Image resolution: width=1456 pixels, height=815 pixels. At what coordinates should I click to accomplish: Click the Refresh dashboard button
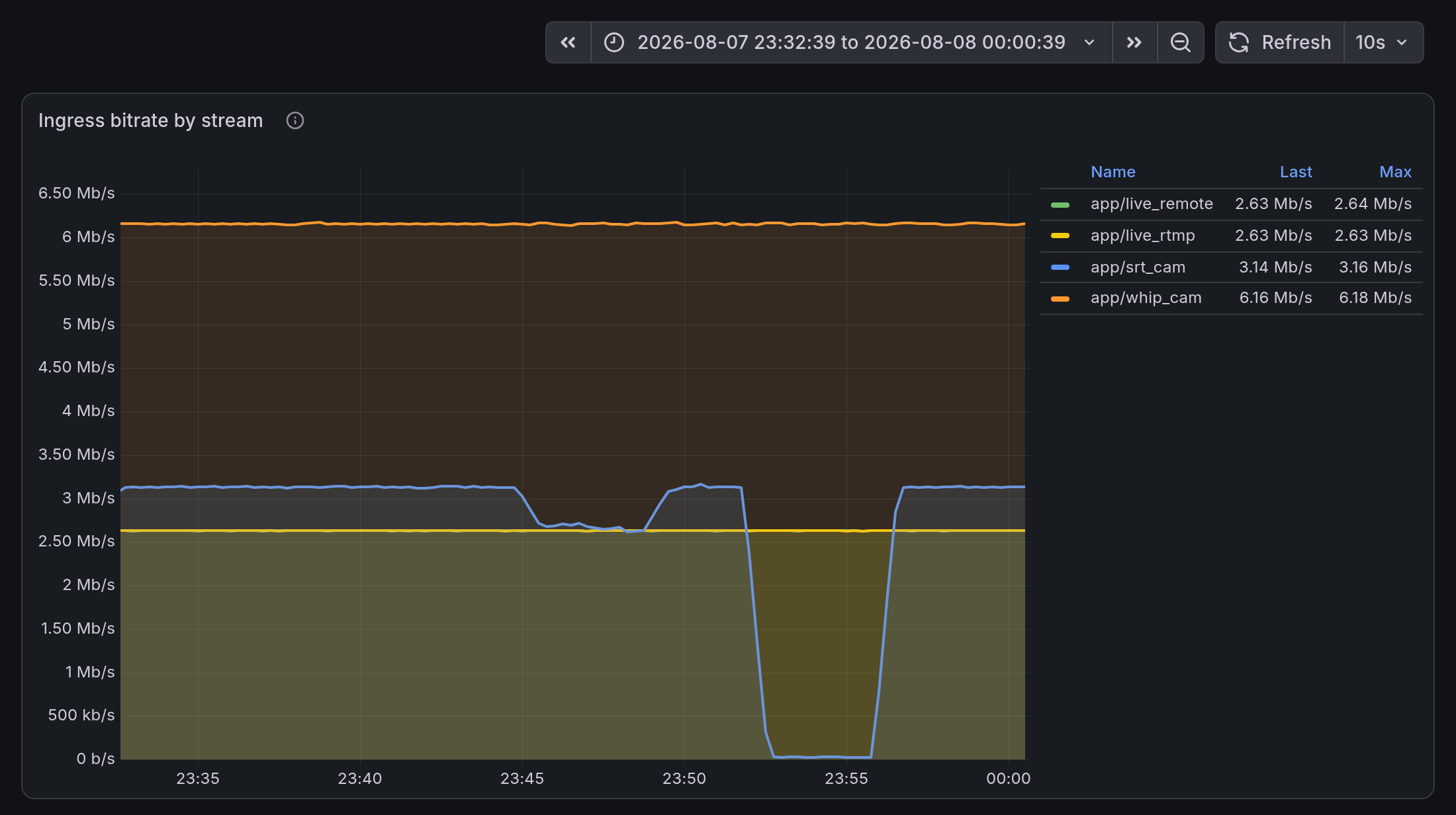pos(1280,42)
